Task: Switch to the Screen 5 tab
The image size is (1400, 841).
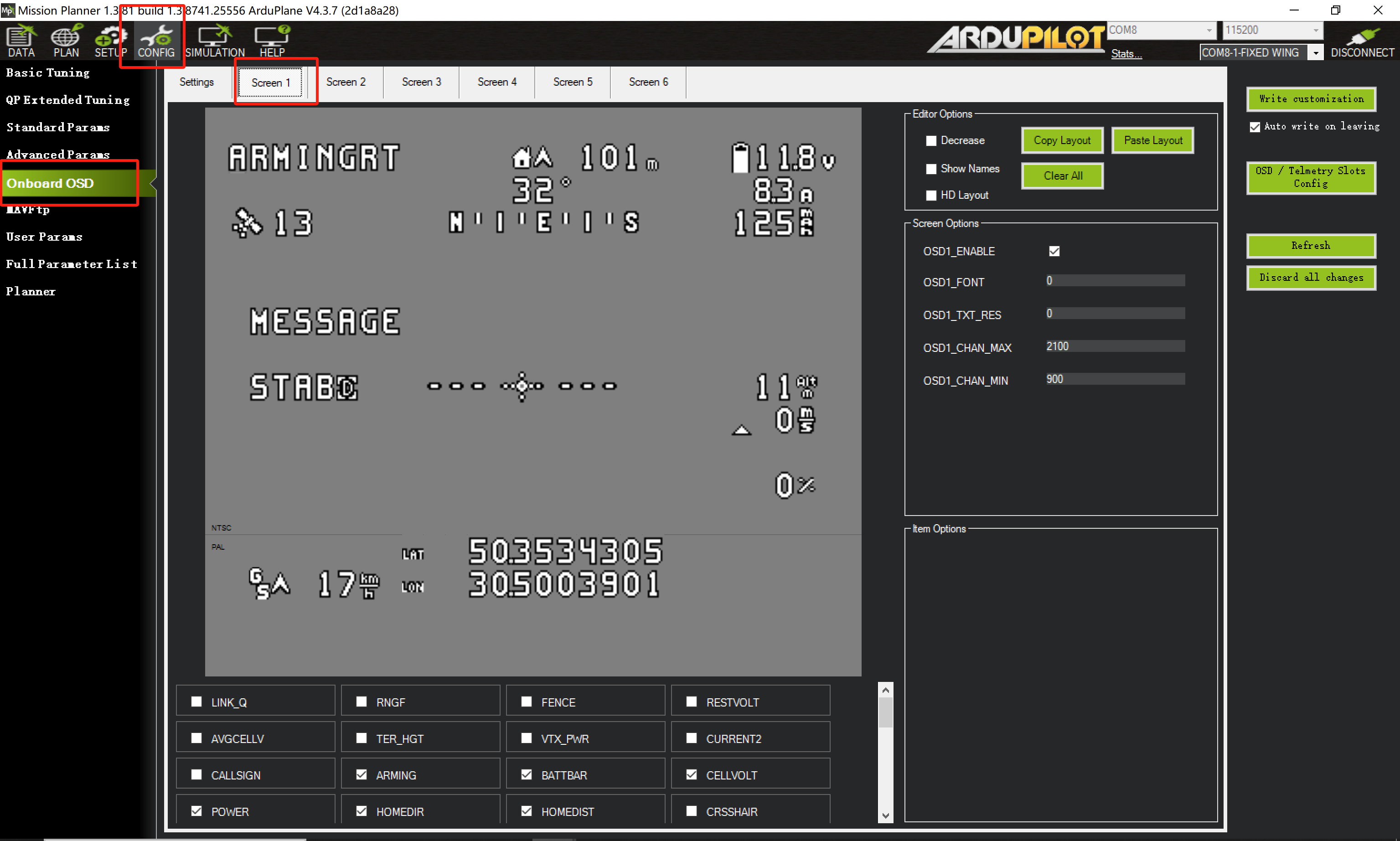Action: tap(573, 82)
